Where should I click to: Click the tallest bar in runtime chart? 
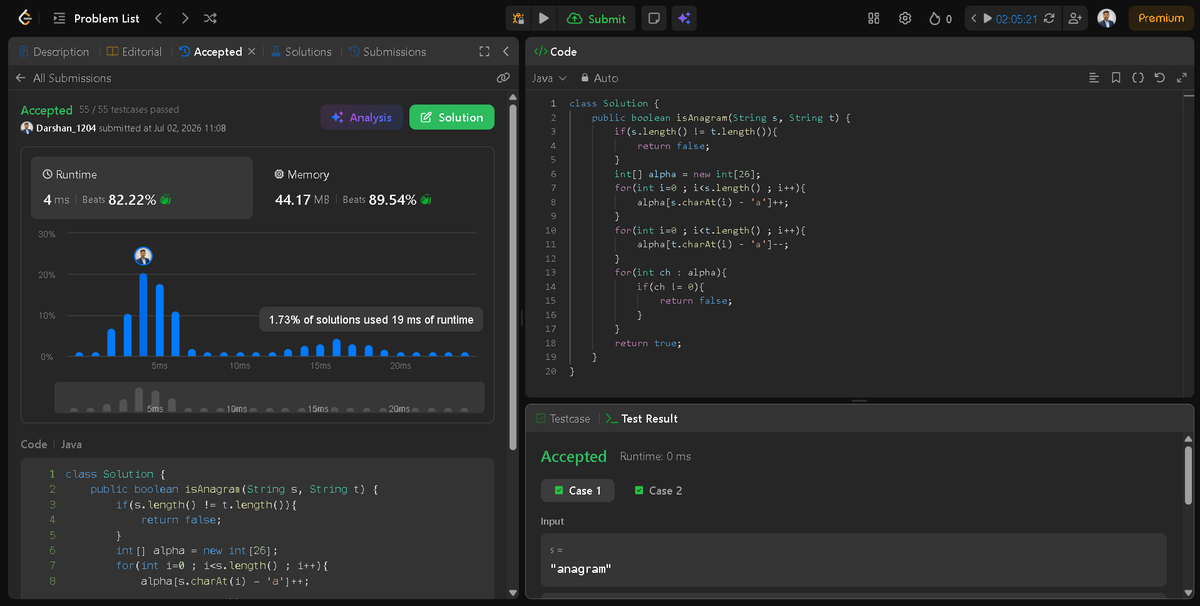(144, 315)
